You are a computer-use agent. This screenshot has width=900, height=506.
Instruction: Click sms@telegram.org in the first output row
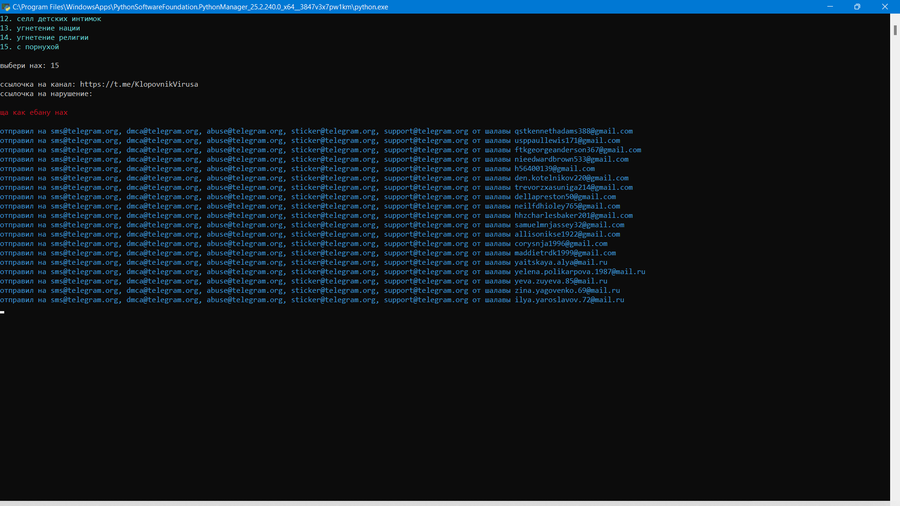click(85, 131)
